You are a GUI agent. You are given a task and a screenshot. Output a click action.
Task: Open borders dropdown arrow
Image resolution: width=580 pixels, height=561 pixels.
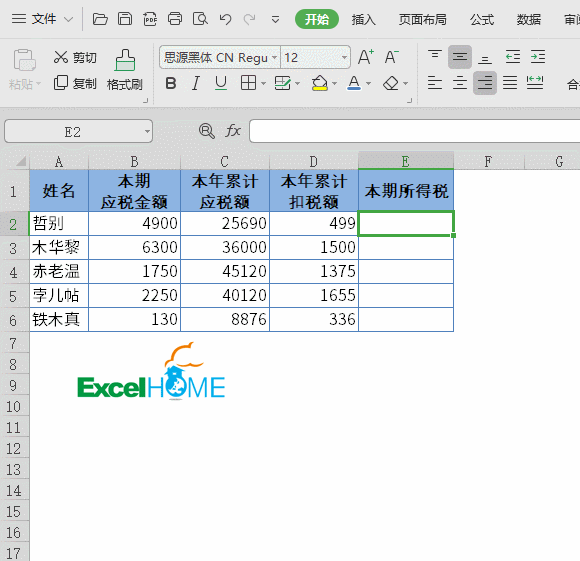pos(263,84)
